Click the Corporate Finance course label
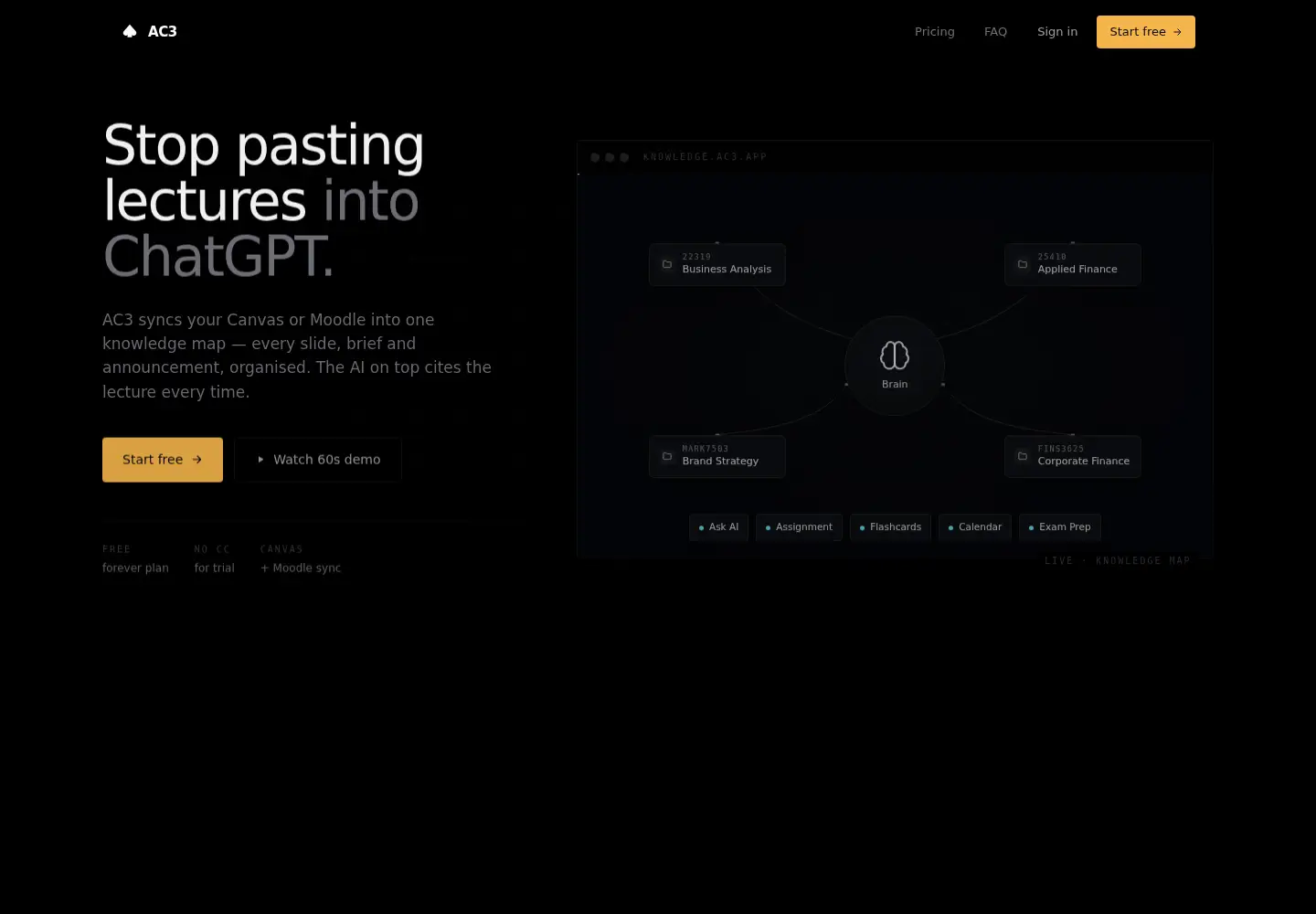Image resolution: width=1316 pixels, height=914 pixels. click(x=1083, y=462)
